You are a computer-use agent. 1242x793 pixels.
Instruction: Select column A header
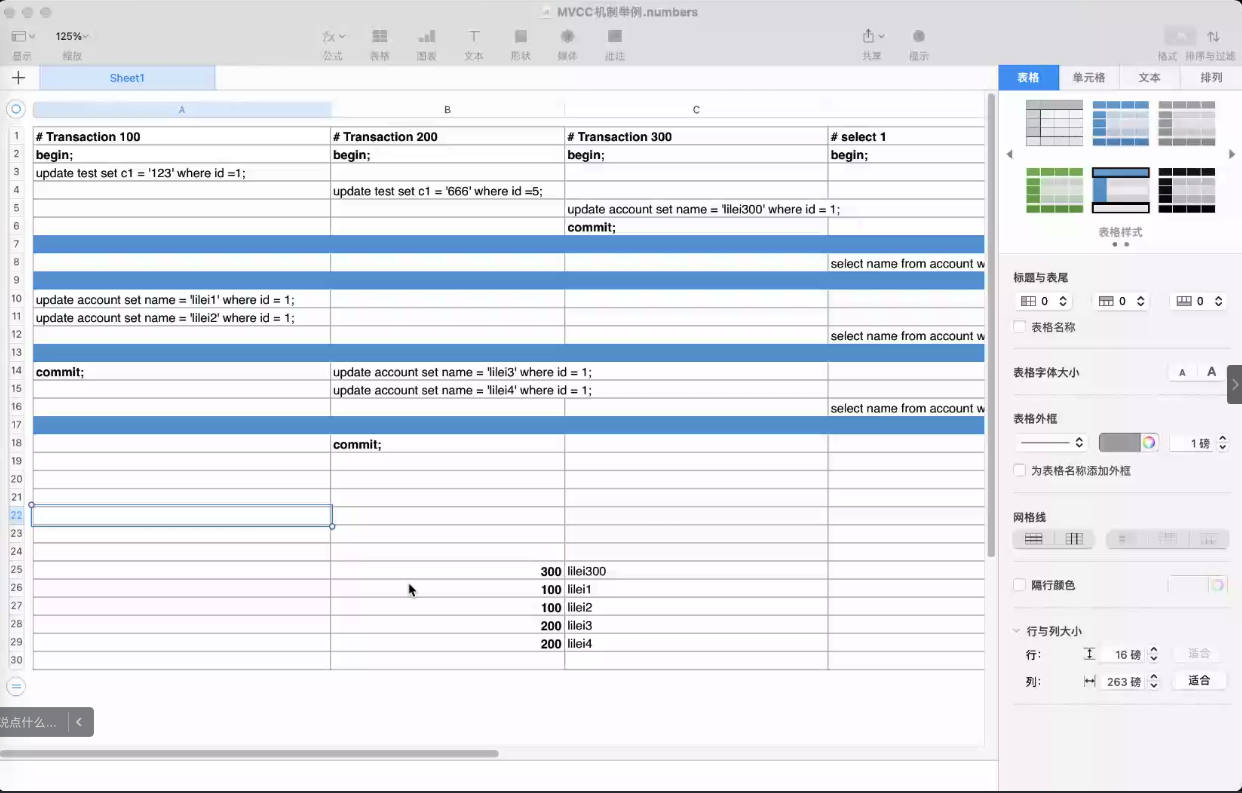[182, 109]
